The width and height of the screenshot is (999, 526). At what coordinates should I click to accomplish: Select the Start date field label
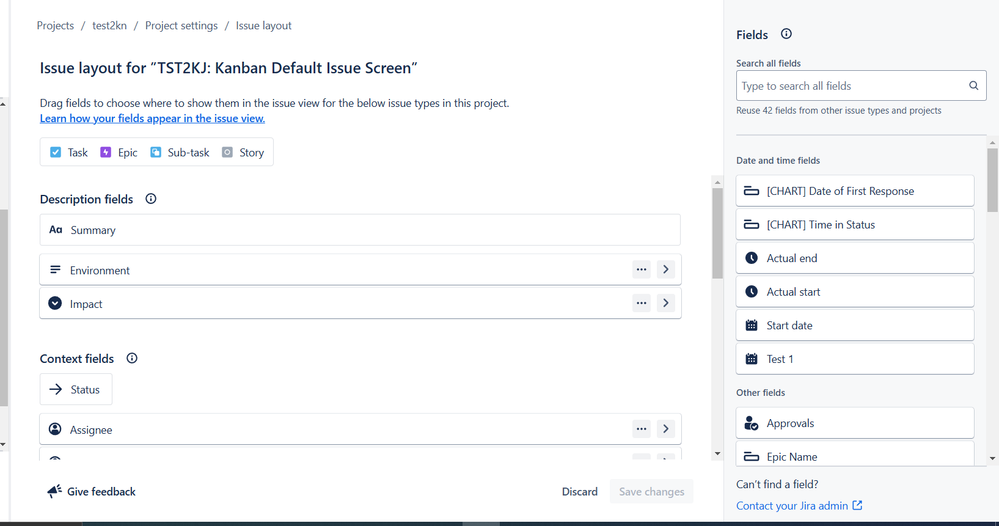(x=789, y=325)
